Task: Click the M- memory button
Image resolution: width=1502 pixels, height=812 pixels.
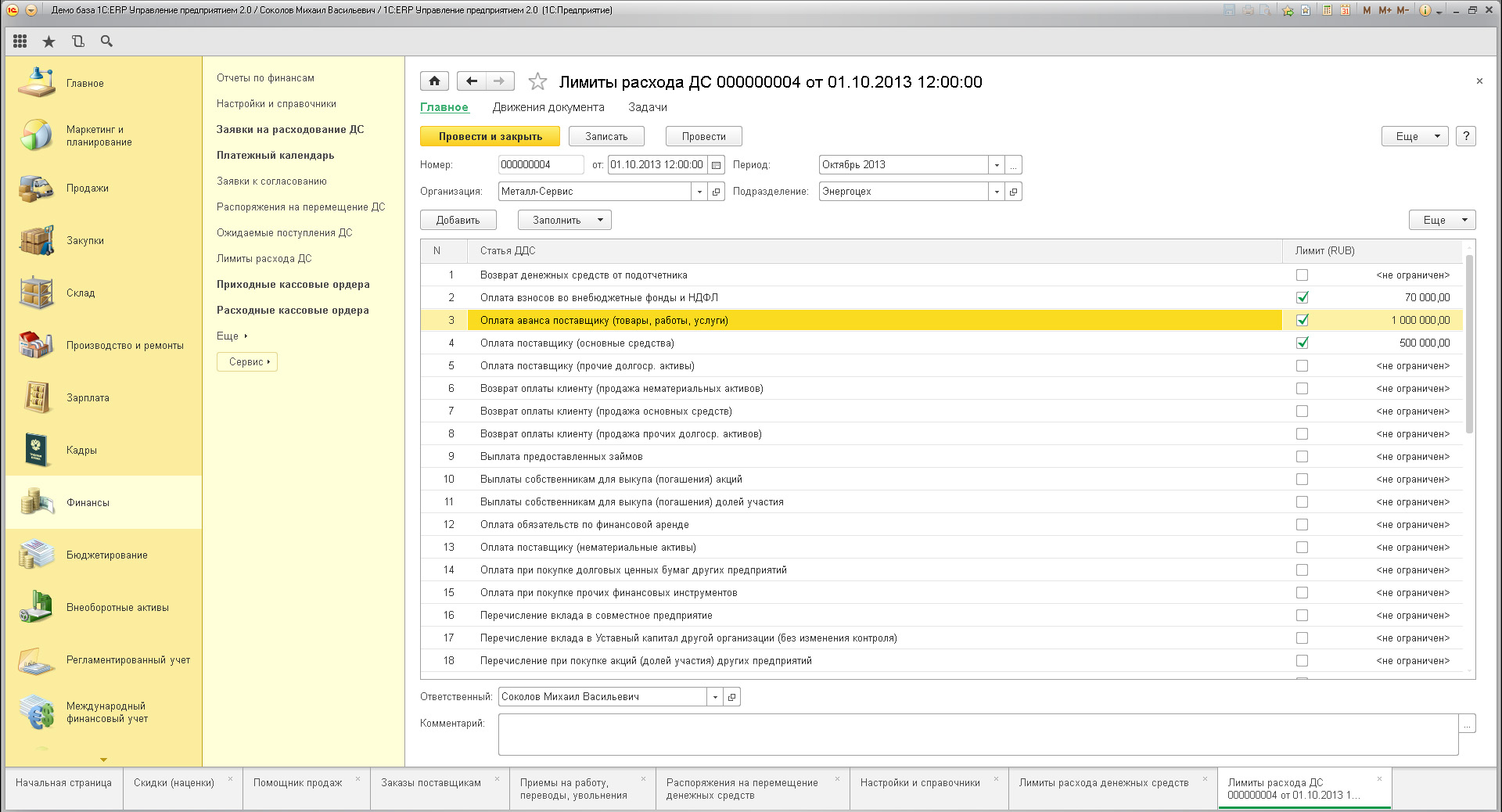Action: coord(1403,10)
